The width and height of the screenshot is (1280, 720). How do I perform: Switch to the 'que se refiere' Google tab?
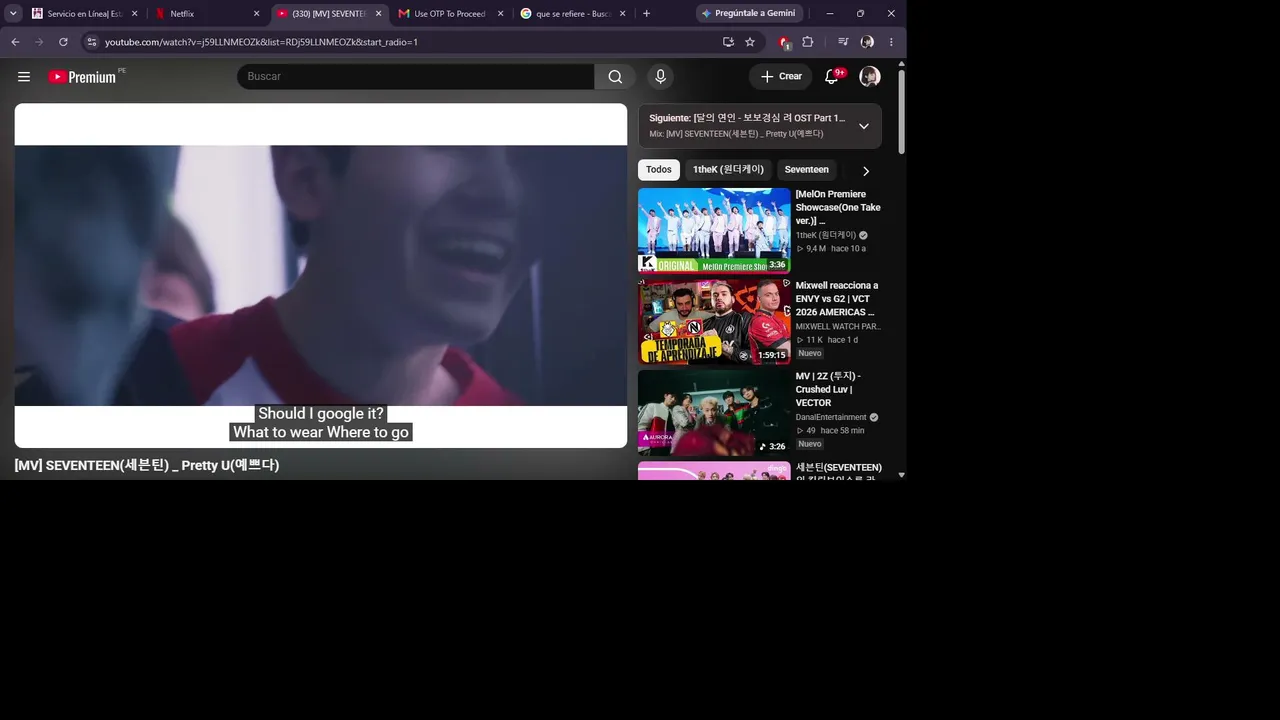(574, 14)
